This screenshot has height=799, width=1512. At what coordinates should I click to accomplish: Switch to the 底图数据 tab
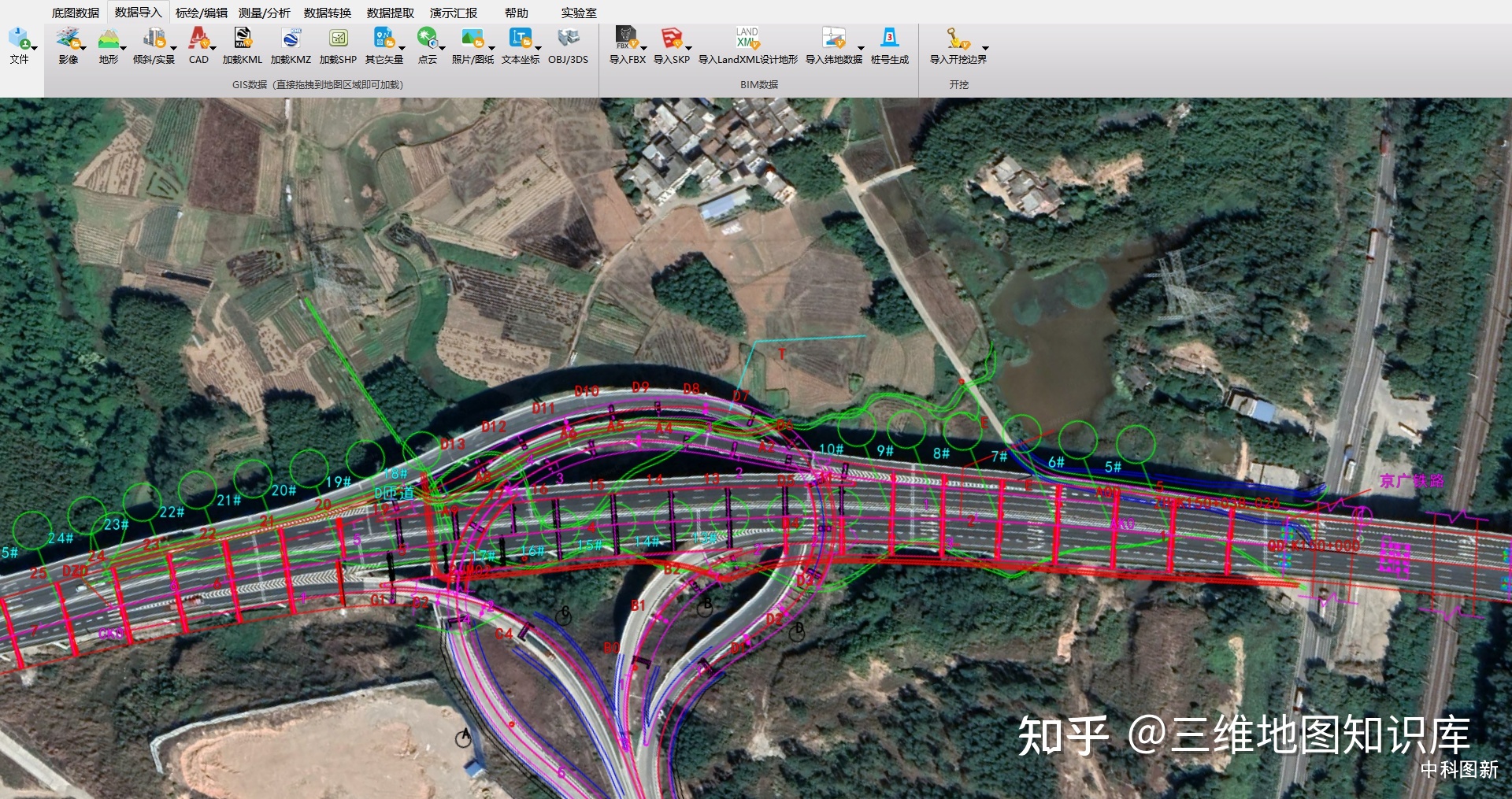coord(76,13)
